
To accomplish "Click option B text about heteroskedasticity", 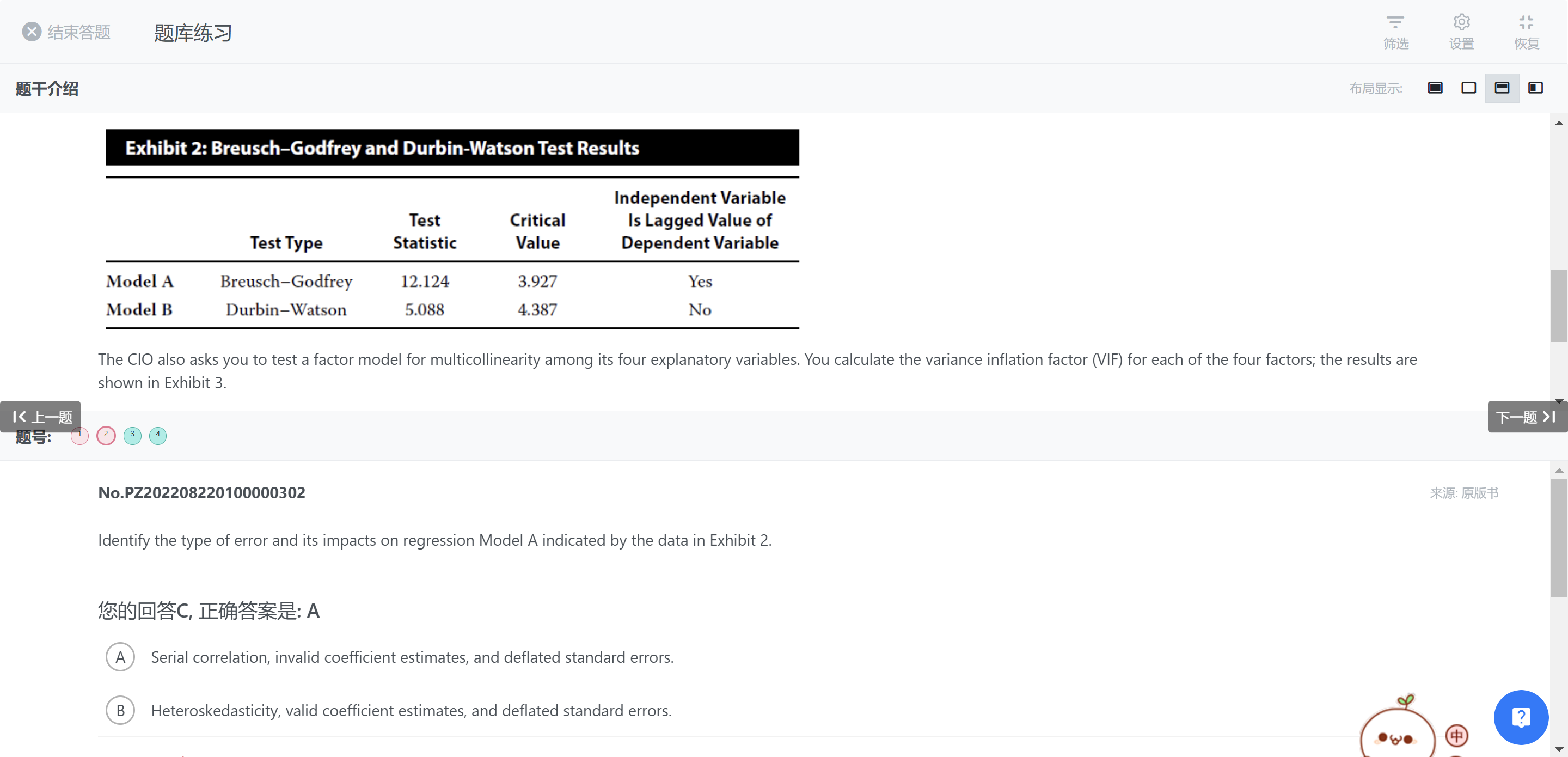I will 411,710.
